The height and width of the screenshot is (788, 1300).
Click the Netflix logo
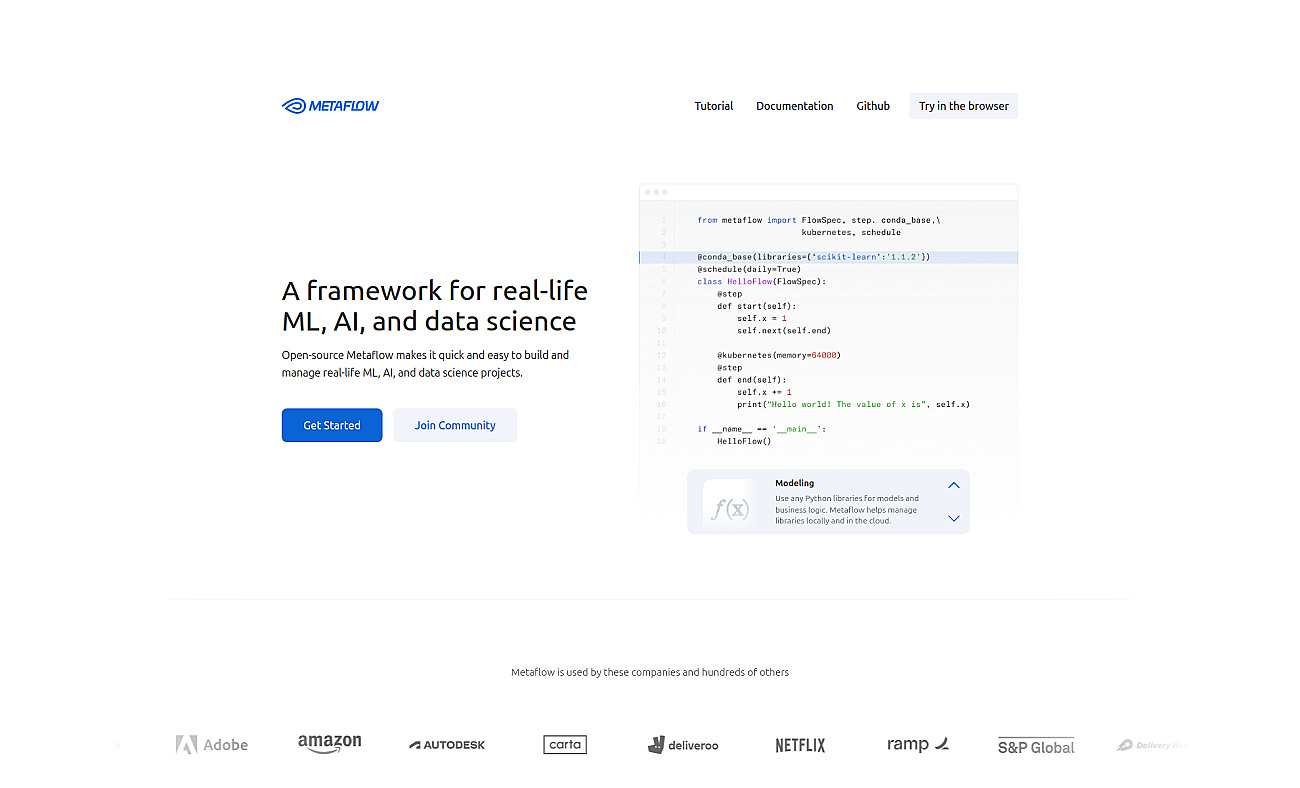tap(801, 745)
